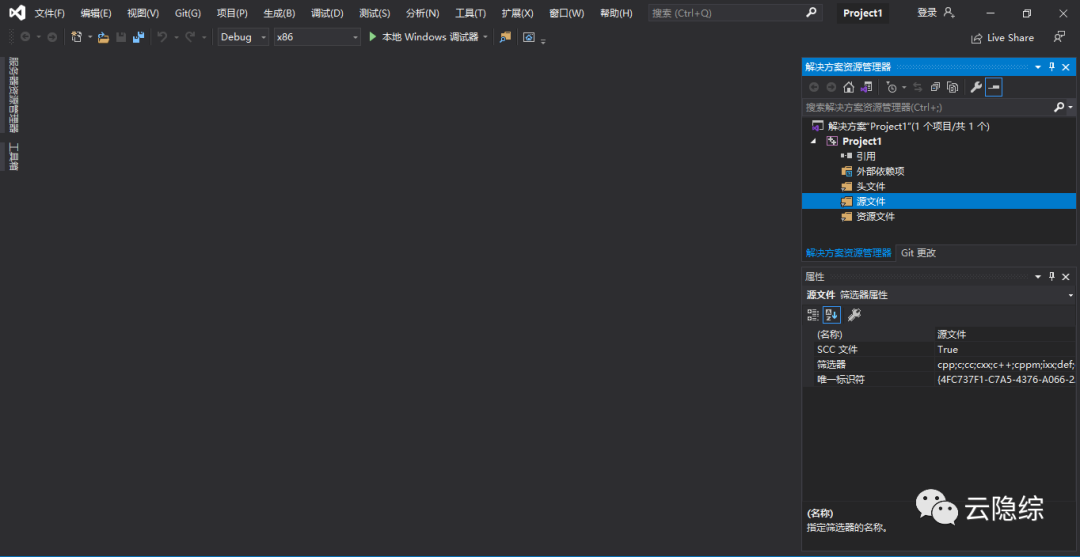Click the pending changes filter clock icon
The width and height of the screenshot is (1080, 557).
[892, 87]
